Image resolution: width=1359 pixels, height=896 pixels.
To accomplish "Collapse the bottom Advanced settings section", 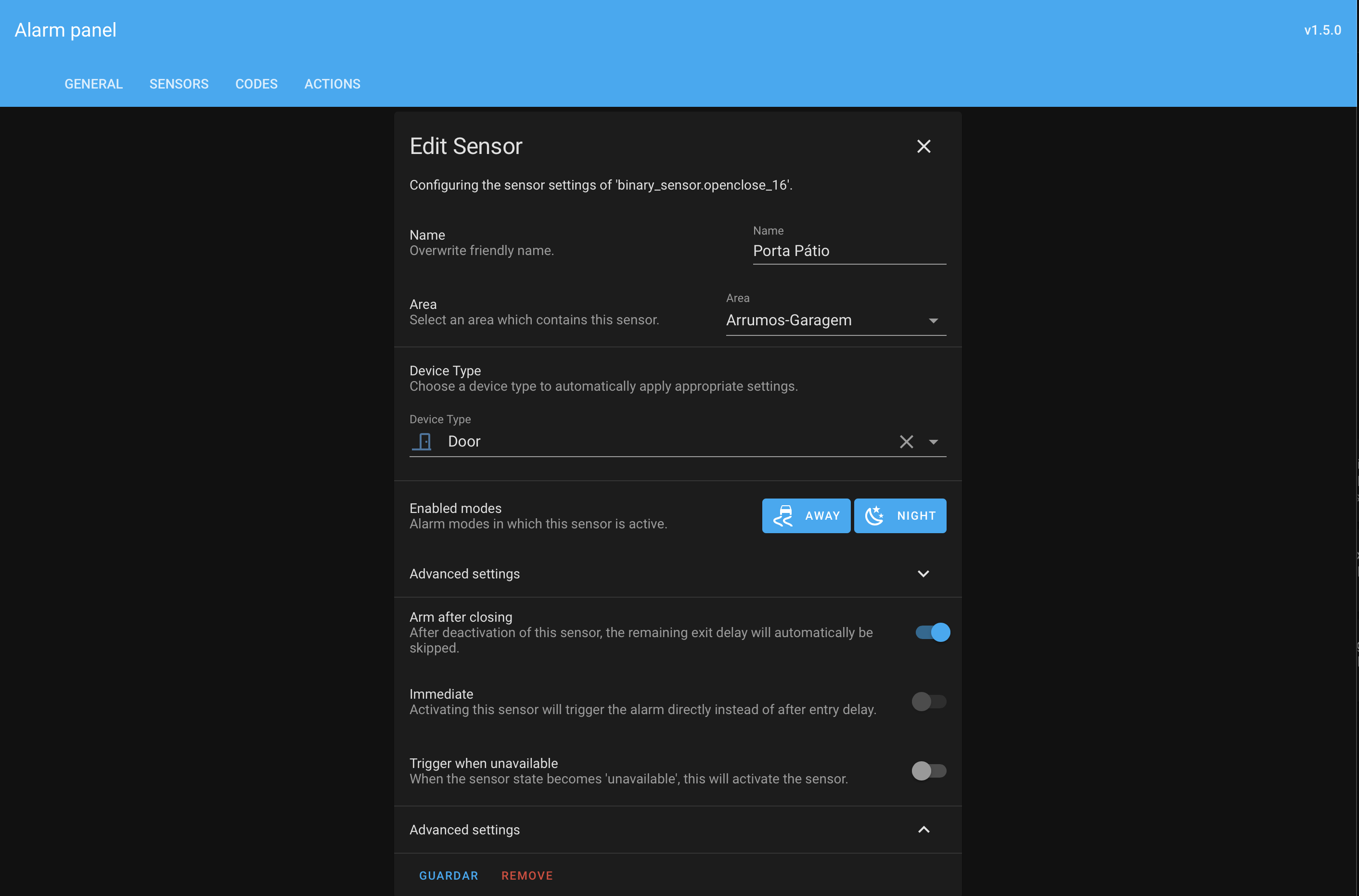I will click(x=923, y=830).
